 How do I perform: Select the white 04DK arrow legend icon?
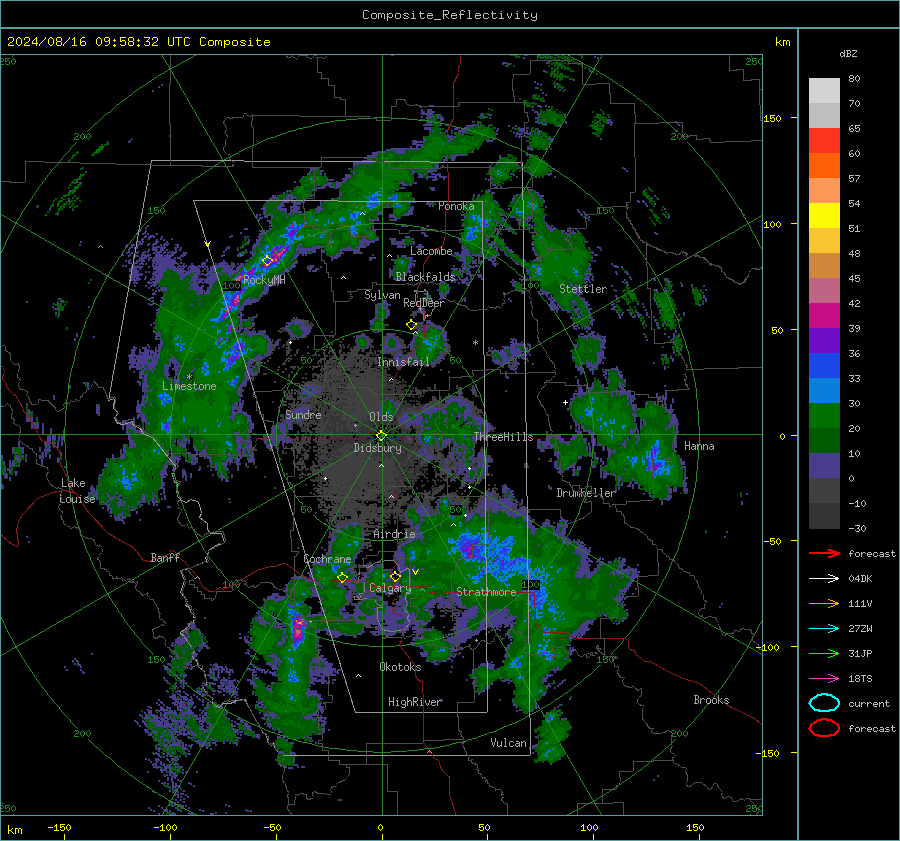(x=824, y=579)
